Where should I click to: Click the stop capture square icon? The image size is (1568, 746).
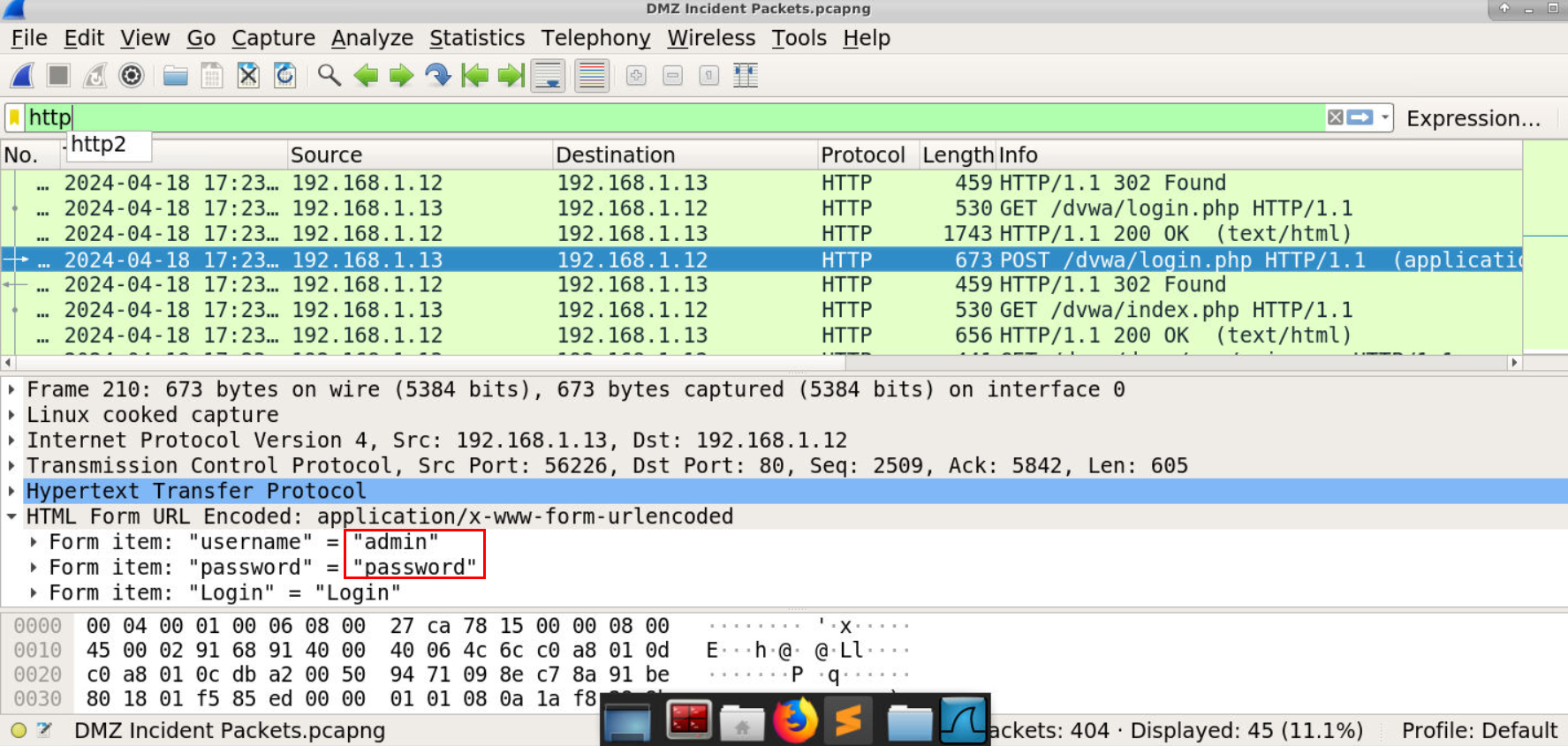click(x=58, y=76)
